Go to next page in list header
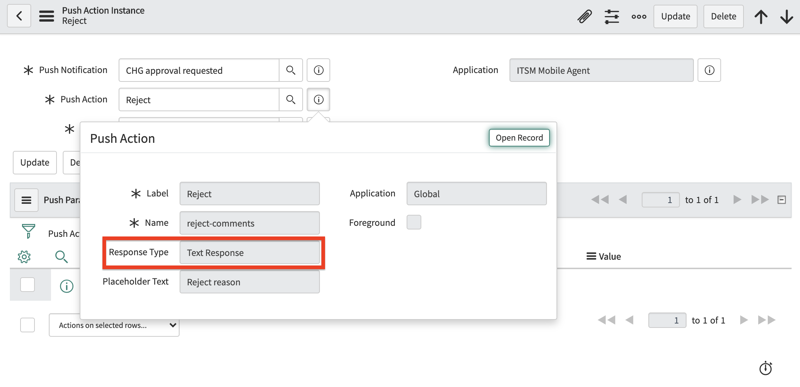The height and width of the screenshot is (387, 800). (x=737, y=199)
